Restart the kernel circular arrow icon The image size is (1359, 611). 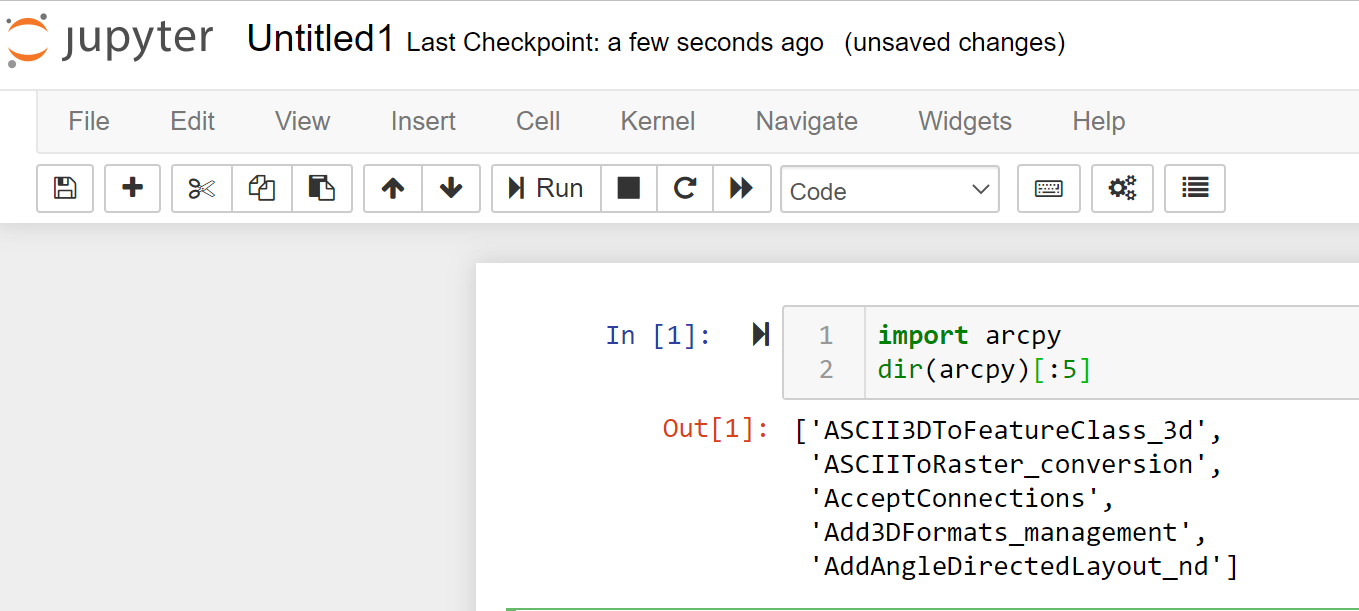pos(685,188)
